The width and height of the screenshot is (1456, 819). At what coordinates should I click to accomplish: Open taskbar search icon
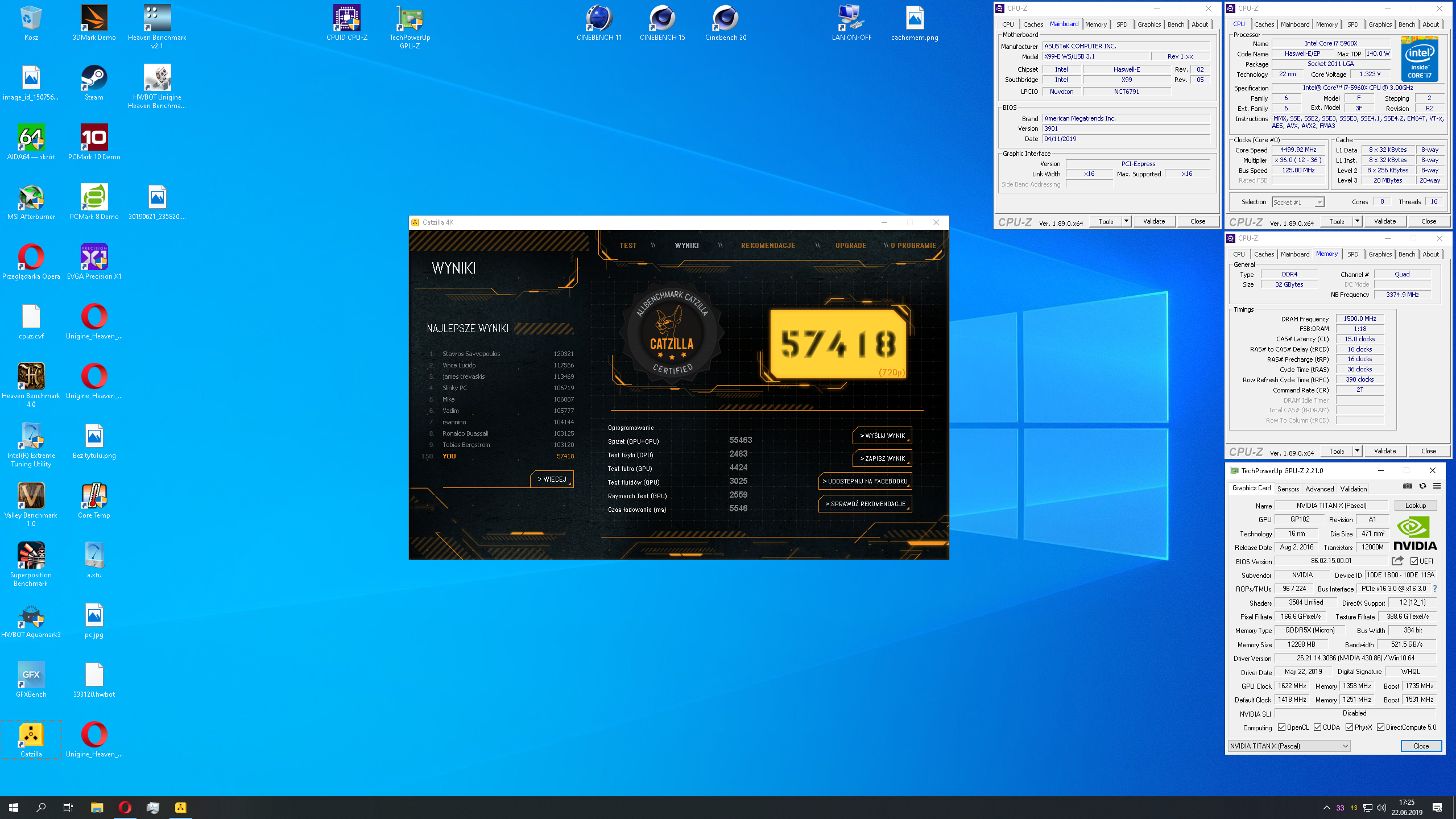click(41, 808)
